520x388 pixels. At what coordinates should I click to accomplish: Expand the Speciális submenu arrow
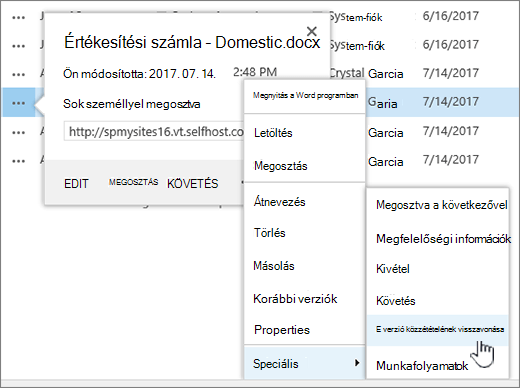(x=357, y=363)
